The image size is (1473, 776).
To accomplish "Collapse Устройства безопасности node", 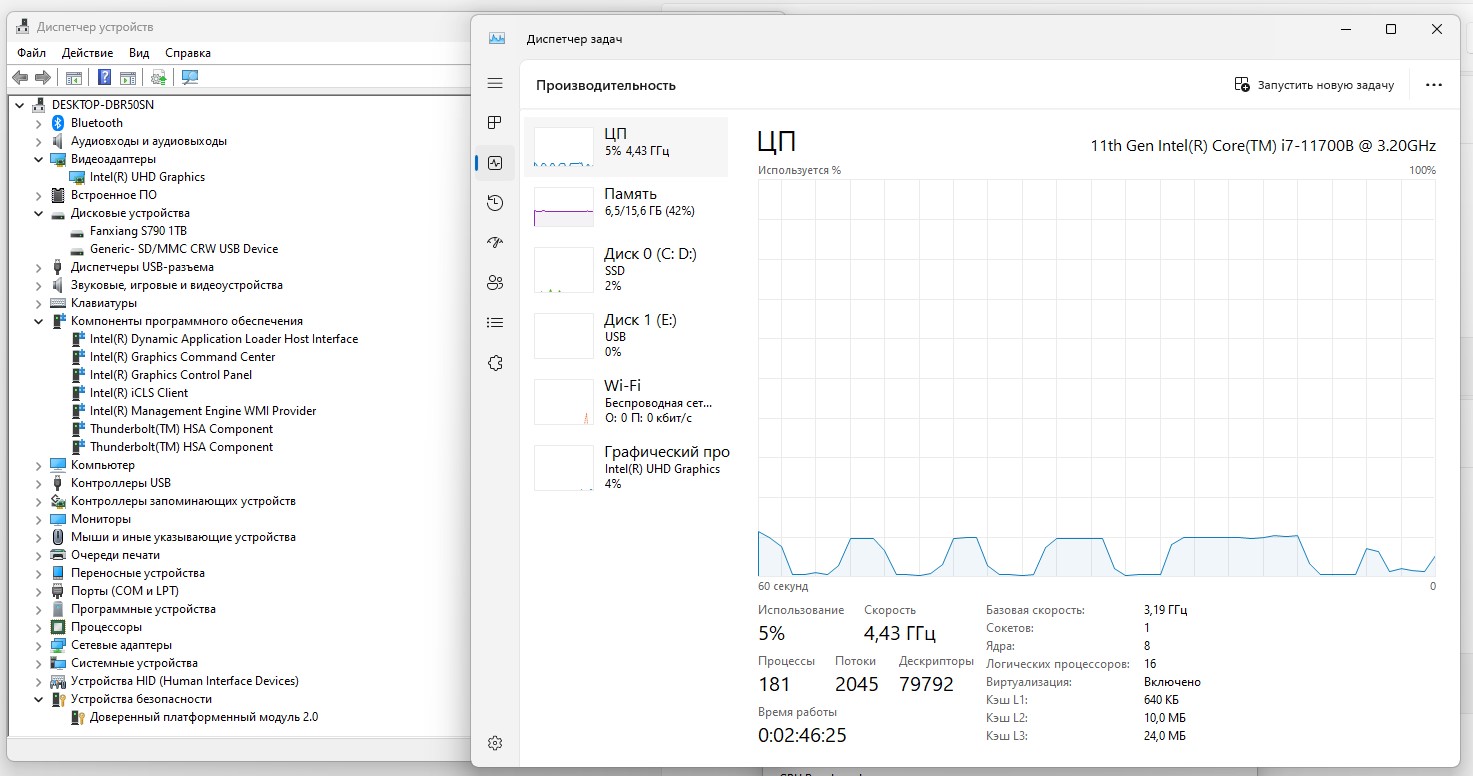I will [x=38, y=699].
